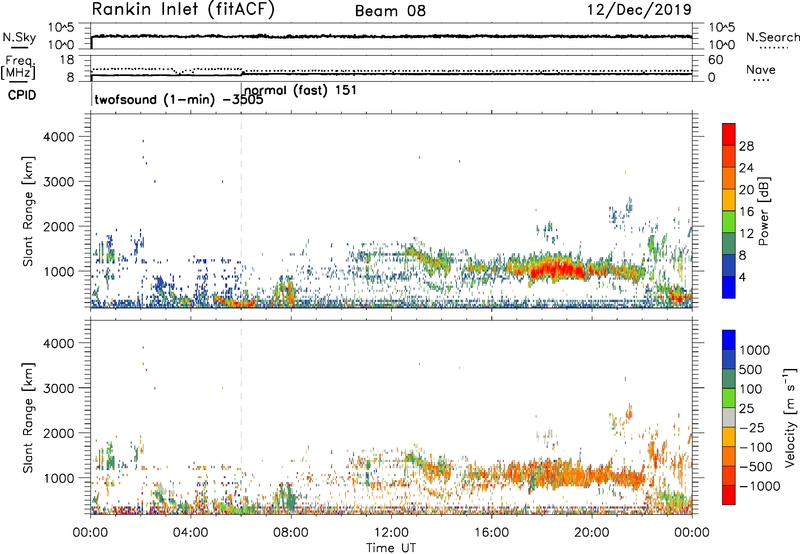Click the 12:00 time tick label
The height and width of the screenshot is (554, 800).
pyautogui.click(x=391, y=533)
